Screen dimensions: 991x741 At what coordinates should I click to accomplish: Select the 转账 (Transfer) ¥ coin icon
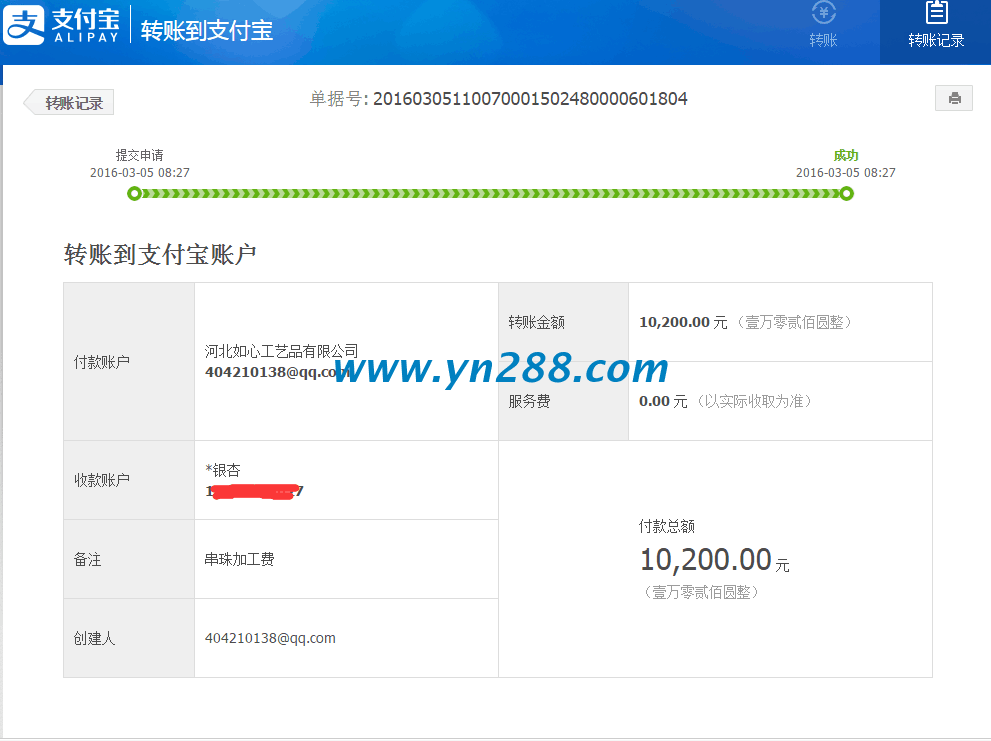point(823,14)
